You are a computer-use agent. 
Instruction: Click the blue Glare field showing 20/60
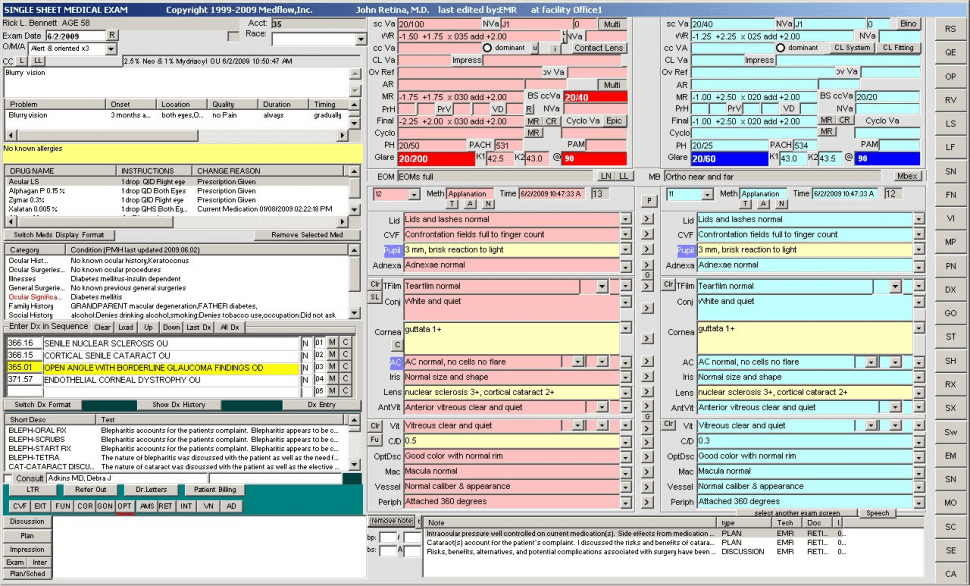click(x=729, y=159)
